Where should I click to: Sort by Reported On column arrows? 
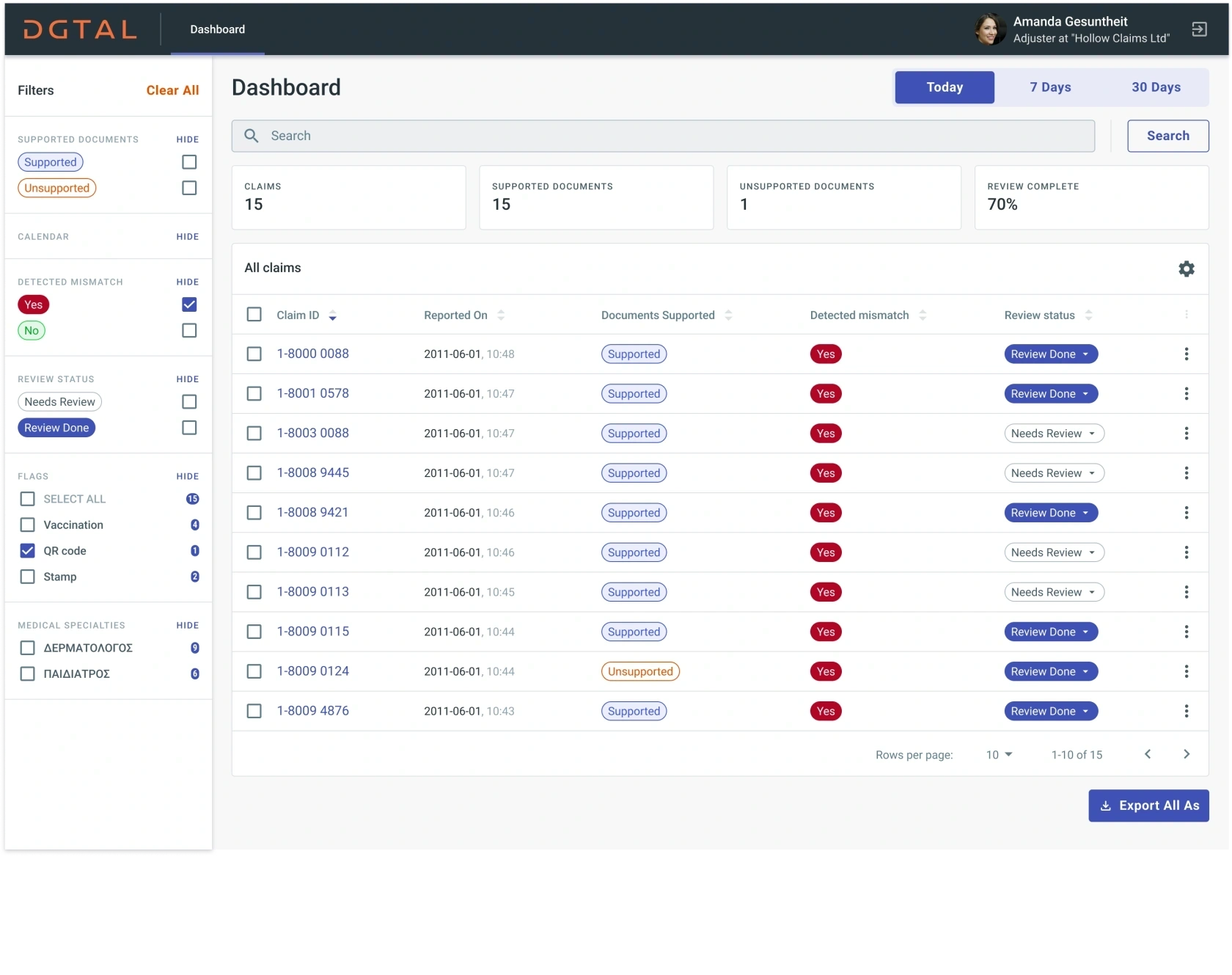(x=501, y=315)
